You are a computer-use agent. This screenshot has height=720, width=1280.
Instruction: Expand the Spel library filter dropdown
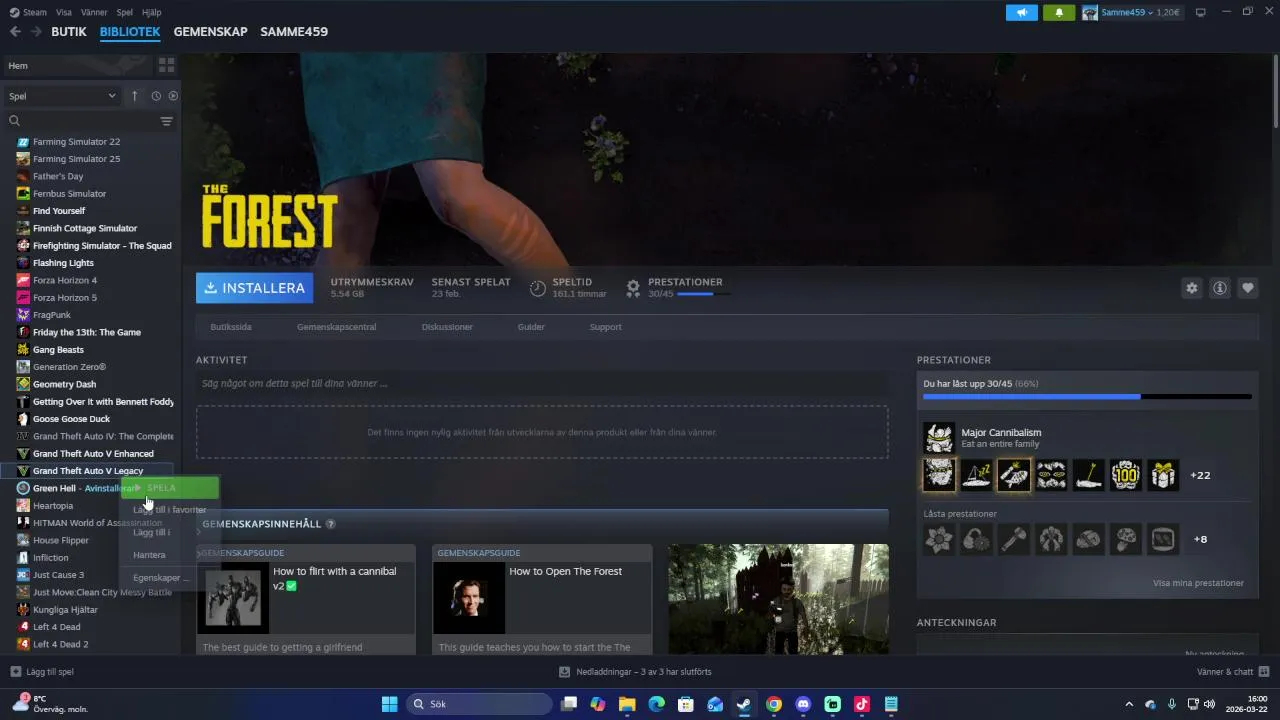(x=63, y=96)
